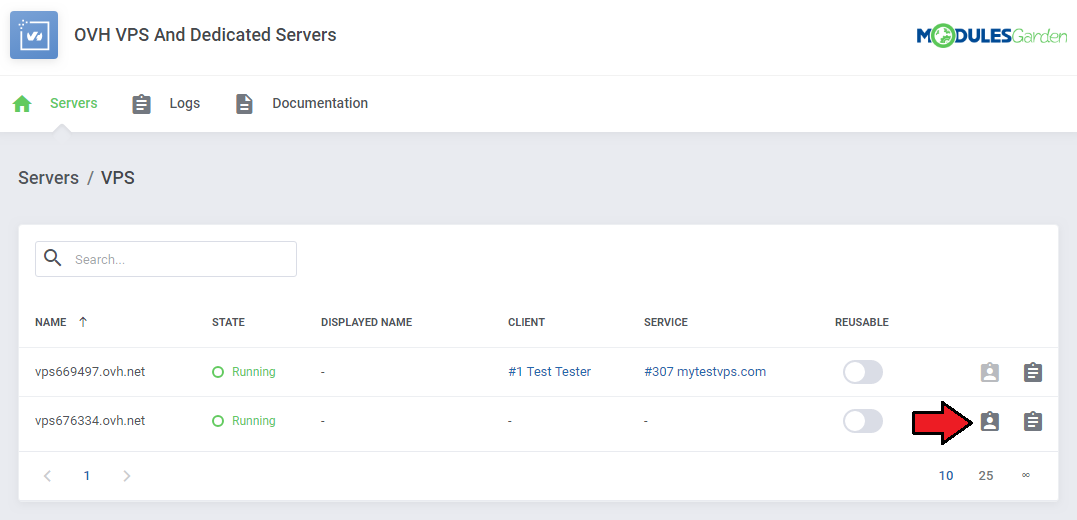Click the magnifier icon in search box

tap(52, 258)
